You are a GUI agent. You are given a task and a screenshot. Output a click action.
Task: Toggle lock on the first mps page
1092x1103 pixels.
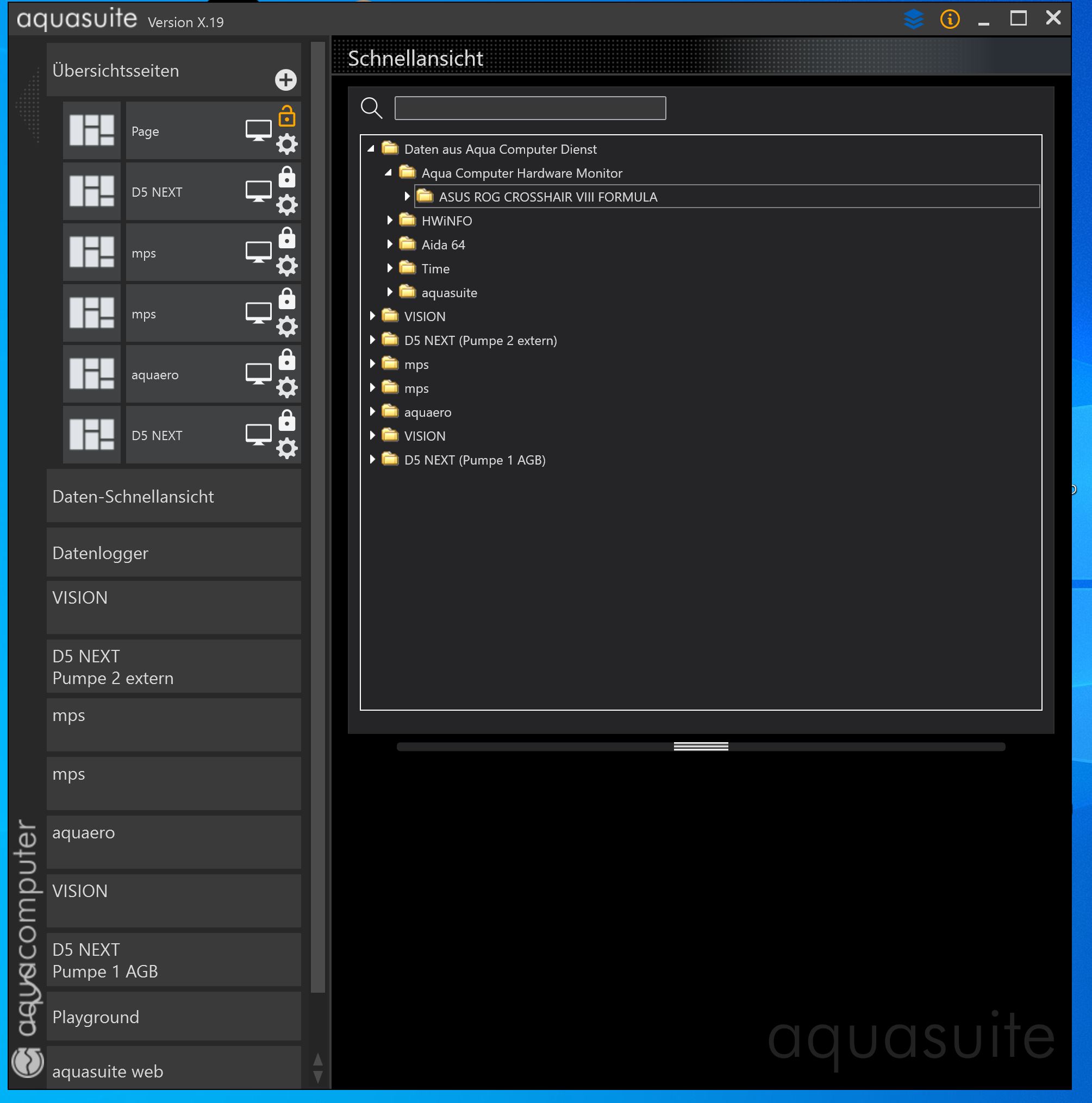[286, 238]
